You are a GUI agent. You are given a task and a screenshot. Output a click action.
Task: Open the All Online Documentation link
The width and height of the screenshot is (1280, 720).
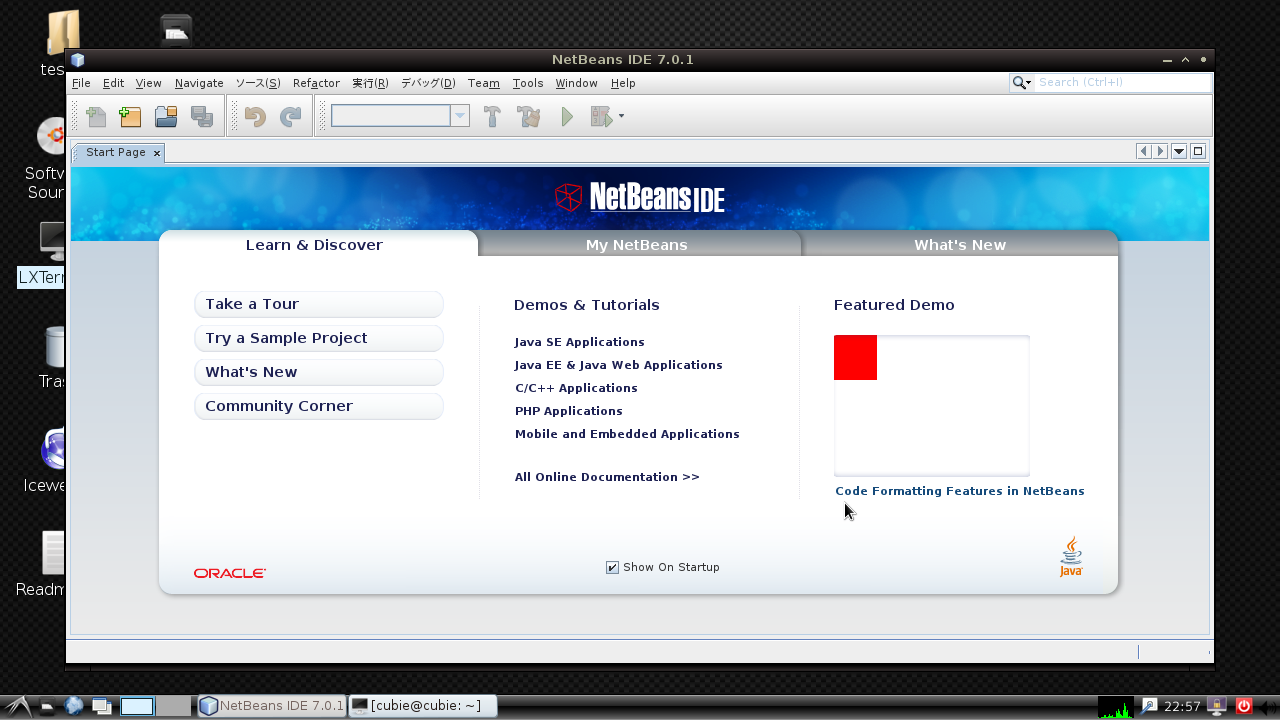pyautogui.click(x=607, y=477)
